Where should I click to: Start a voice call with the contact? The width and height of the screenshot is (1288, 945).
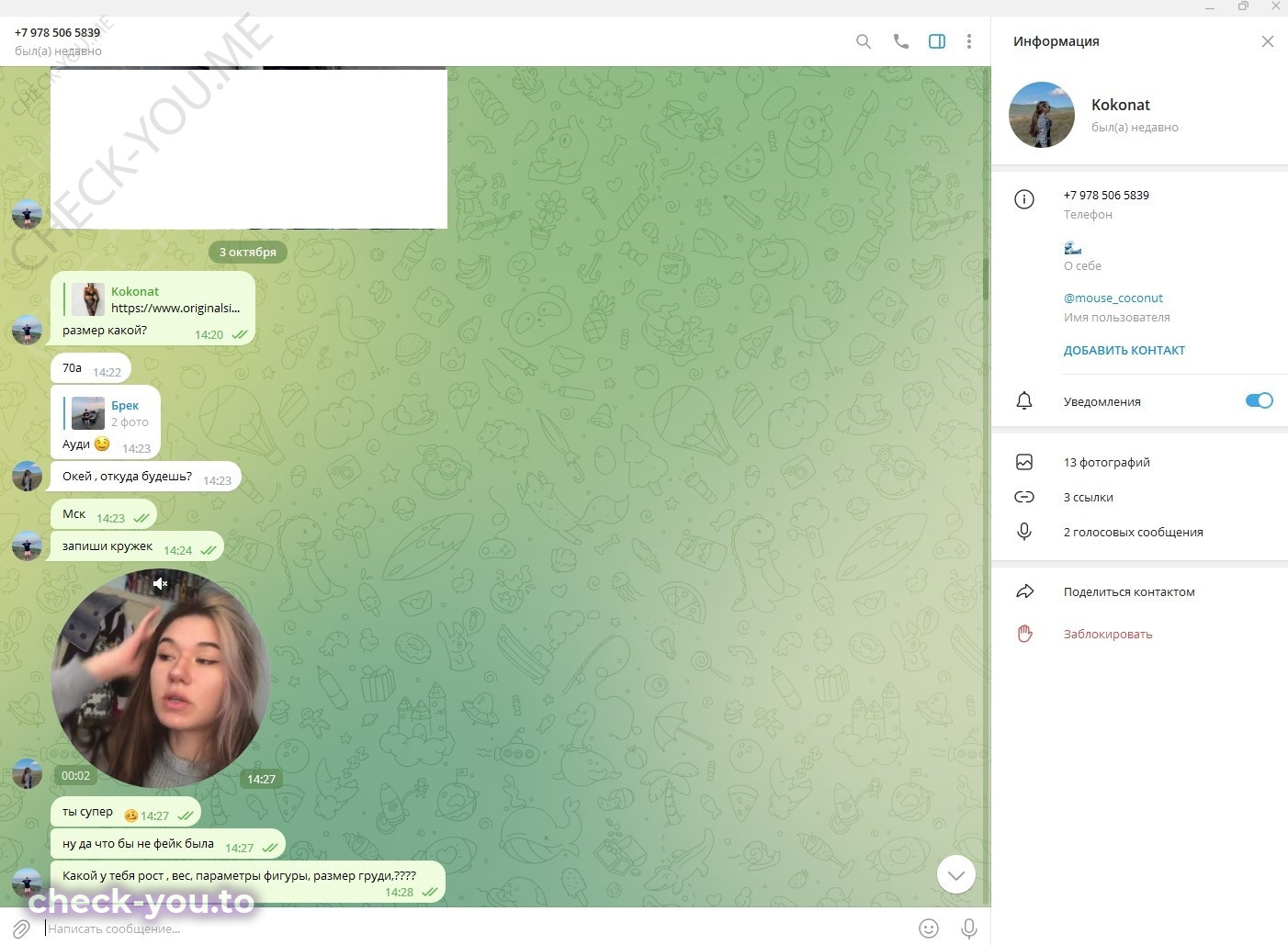click(x=900, y=41)
